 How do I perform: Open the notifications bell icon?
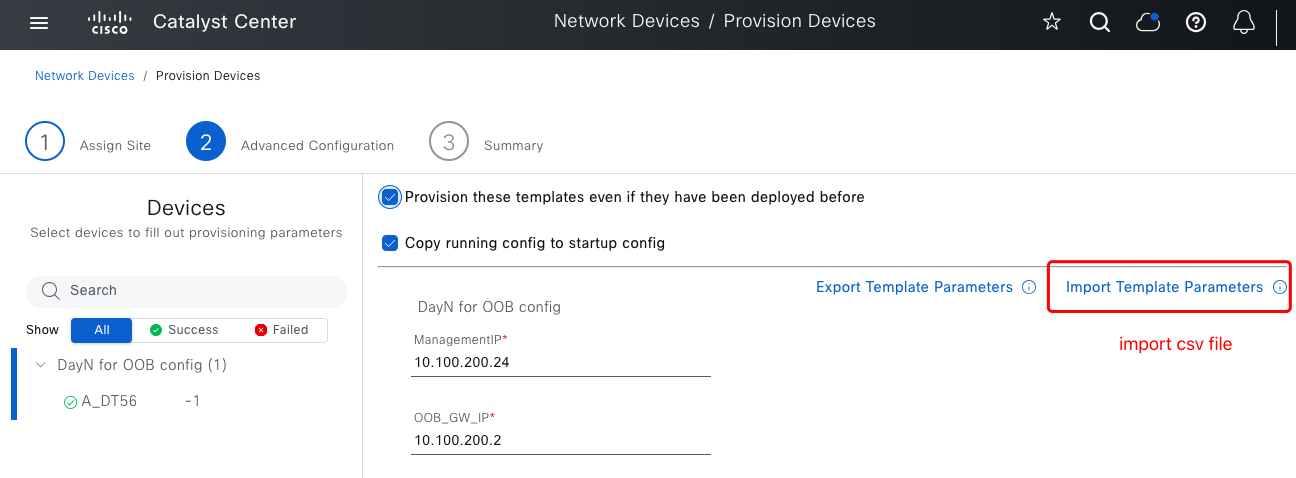tap(1244, 22)
